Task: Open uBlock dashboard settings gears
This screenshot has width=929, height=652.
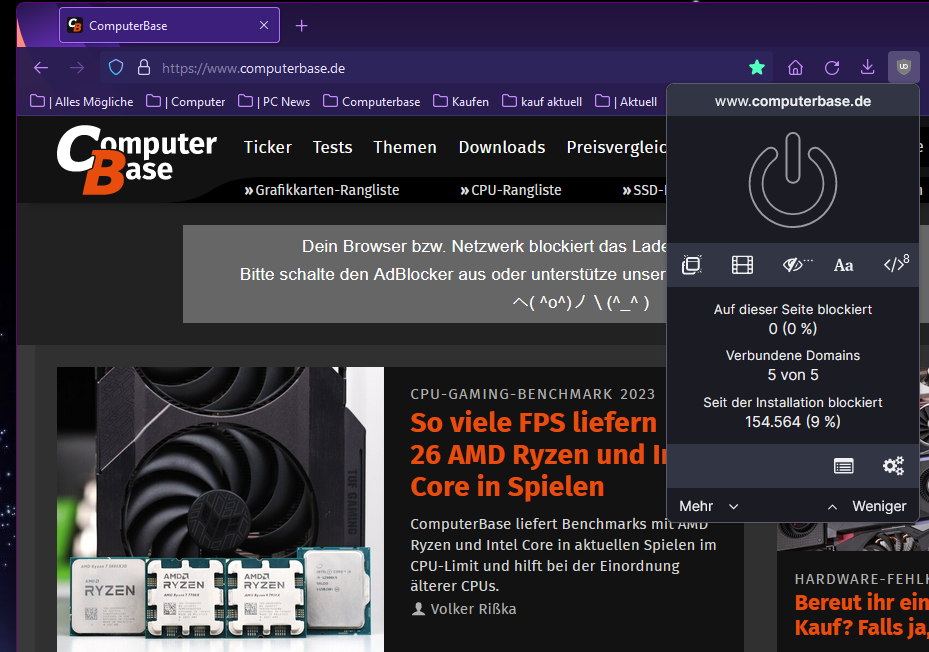Action: click(893, 466)
